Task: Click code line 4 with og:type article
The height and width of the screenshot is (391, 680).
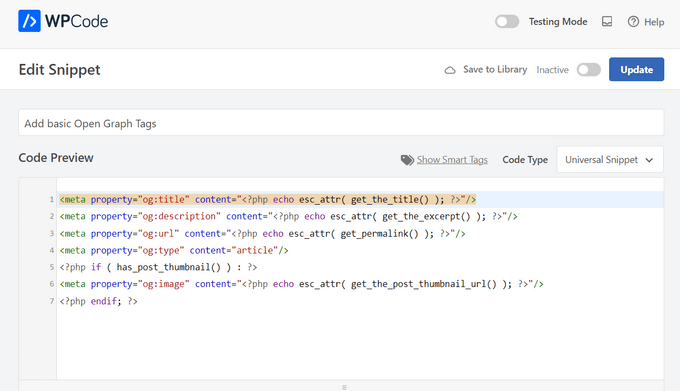Action: click(x=174, y=250)
